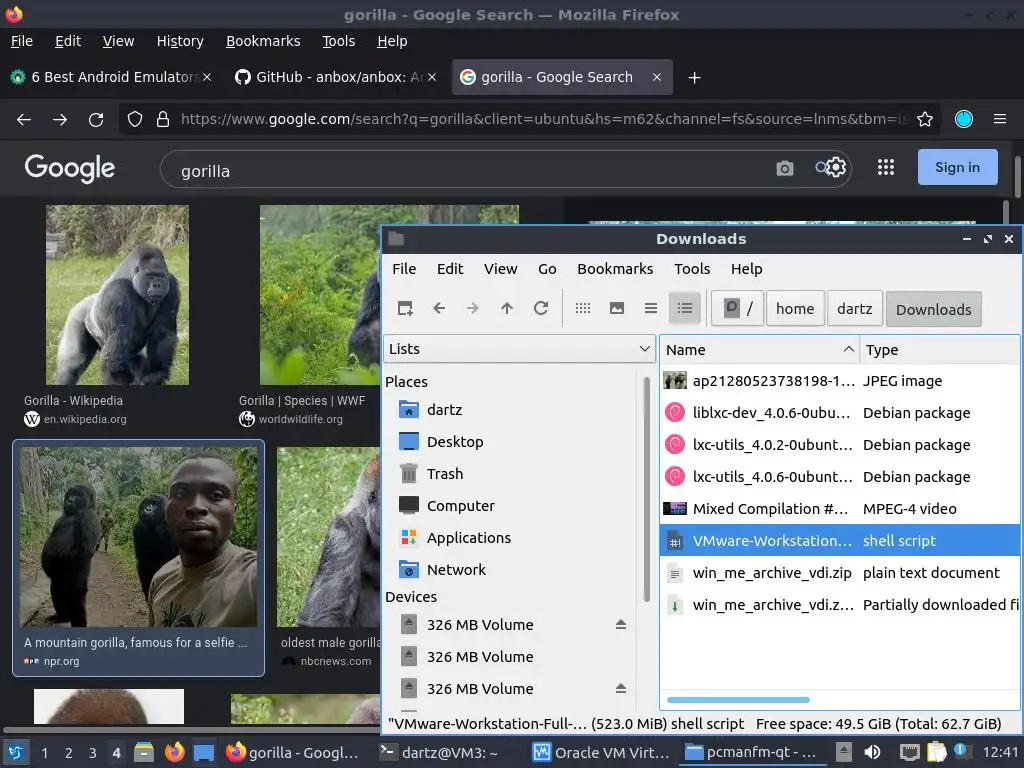Open the File menu in the Downloads window
This screenshot has height=768, width=1024.
(x=404, y=269)
